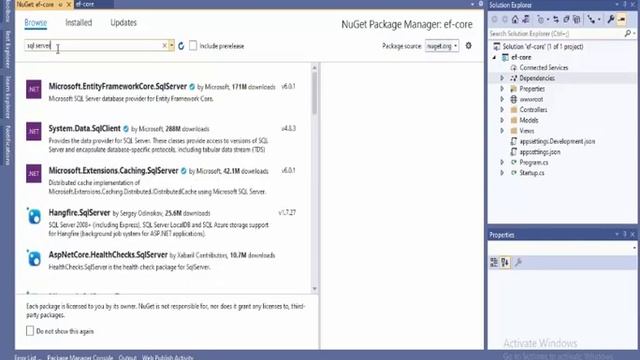This screenshot has width=640, height=360.
Task: Select Microsoft.EntityFrameworkCore.SqlServer package
Action: pos(163,92)
